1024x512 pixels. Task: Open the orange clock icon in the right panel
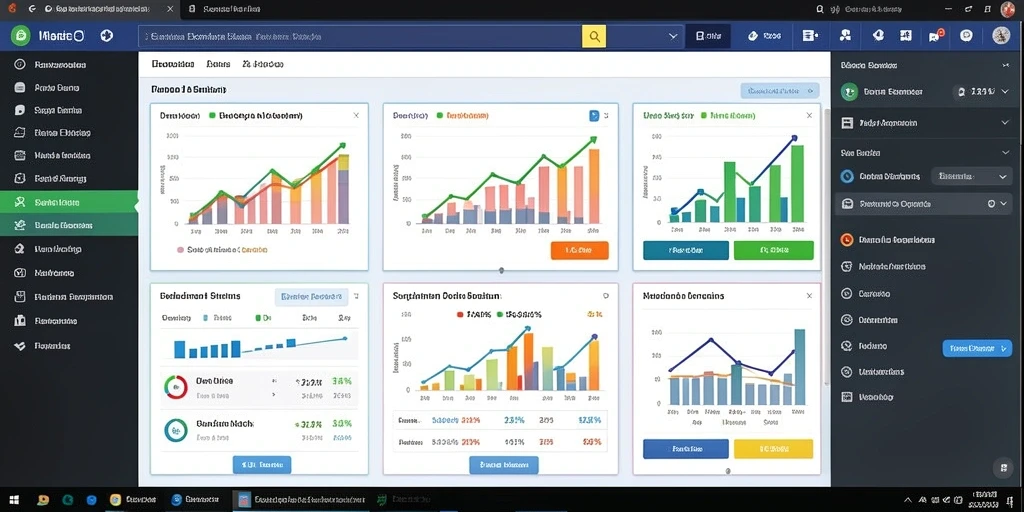tap(847, 240)
